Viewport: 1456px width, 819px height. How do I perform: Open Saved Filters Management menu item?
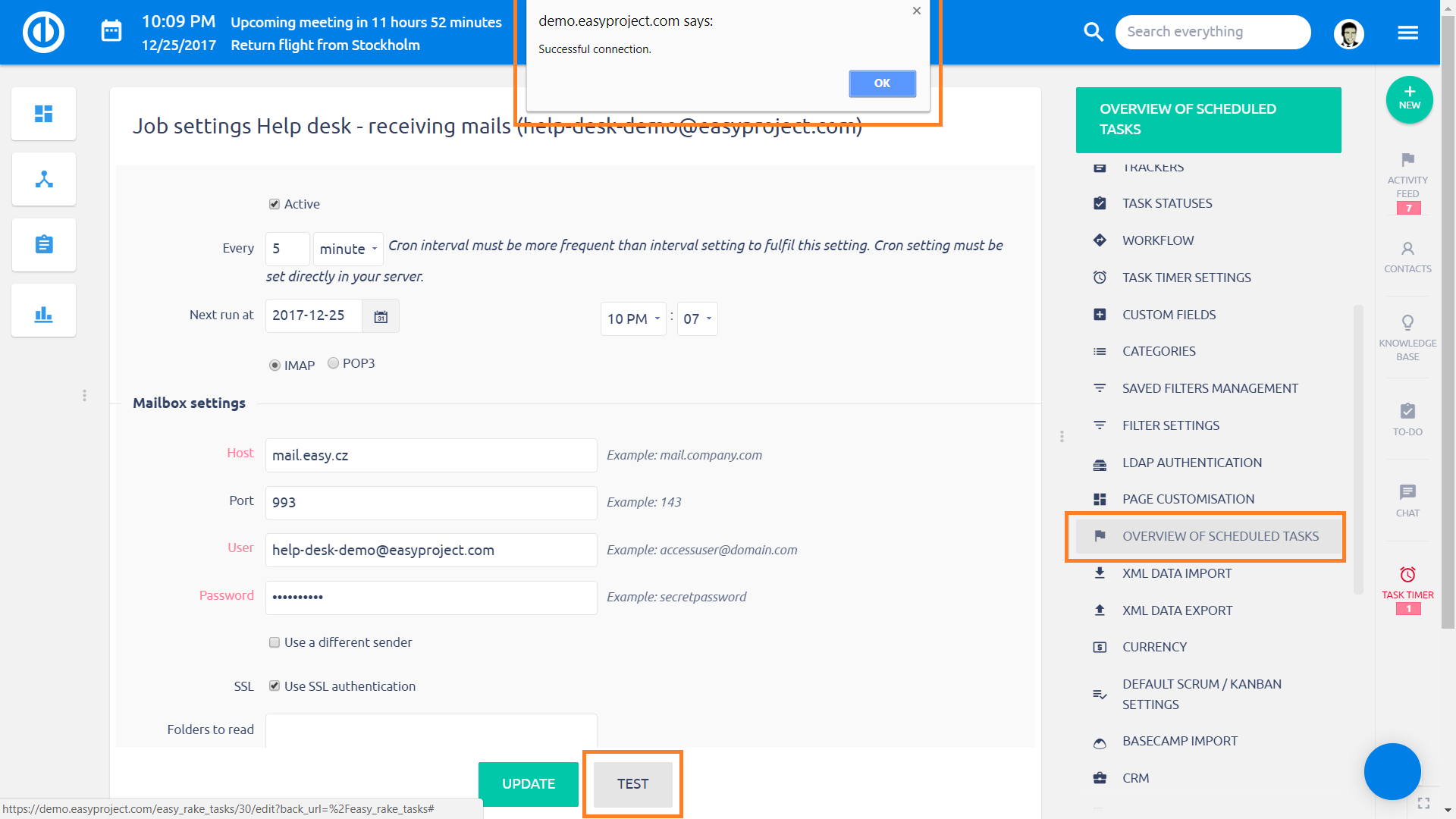[1210, 388]
